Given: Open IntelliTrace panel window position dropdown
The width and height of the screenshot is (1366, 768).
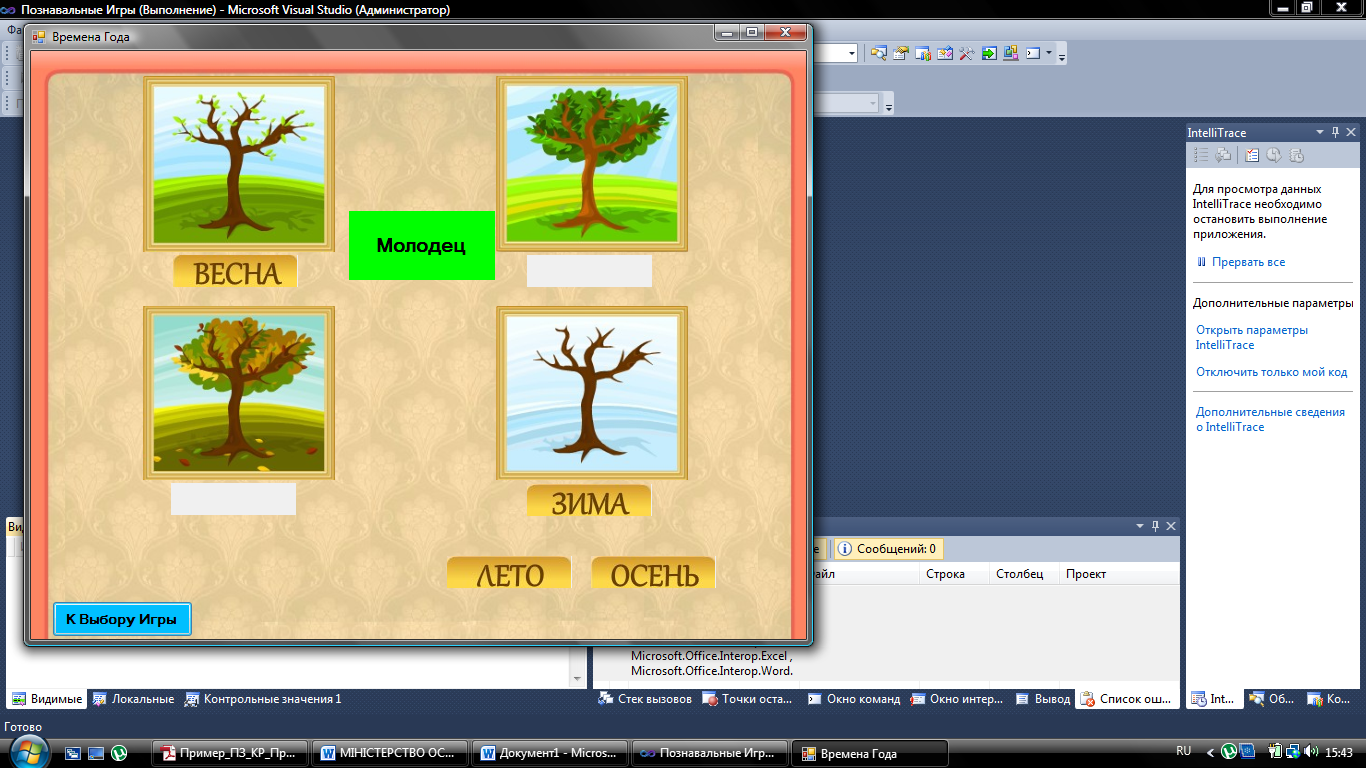Looking at the screenshot, I should tap(1320, 132).
